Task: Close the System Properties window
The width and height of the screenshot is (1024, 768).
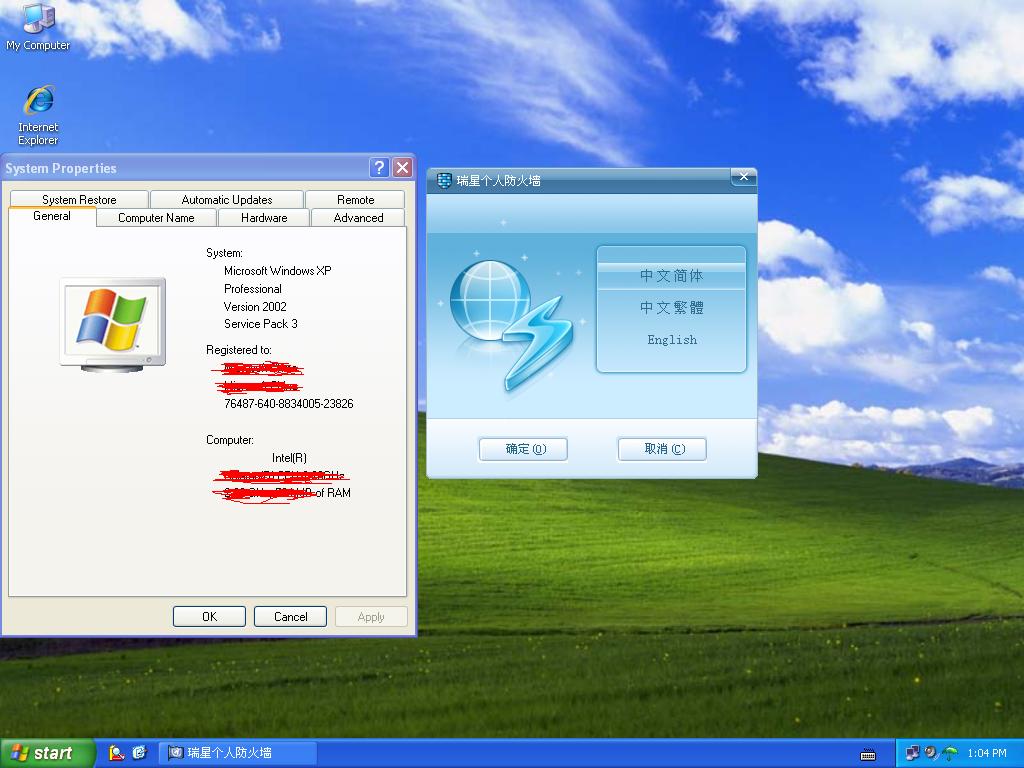Action: tap(403, 168)
